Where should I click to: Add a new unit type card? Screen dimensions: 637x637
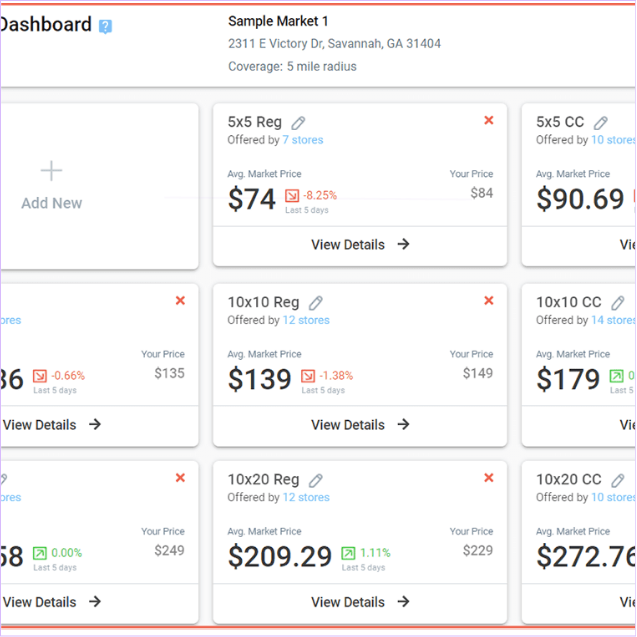pyautogui.click(x=52, y=186)
